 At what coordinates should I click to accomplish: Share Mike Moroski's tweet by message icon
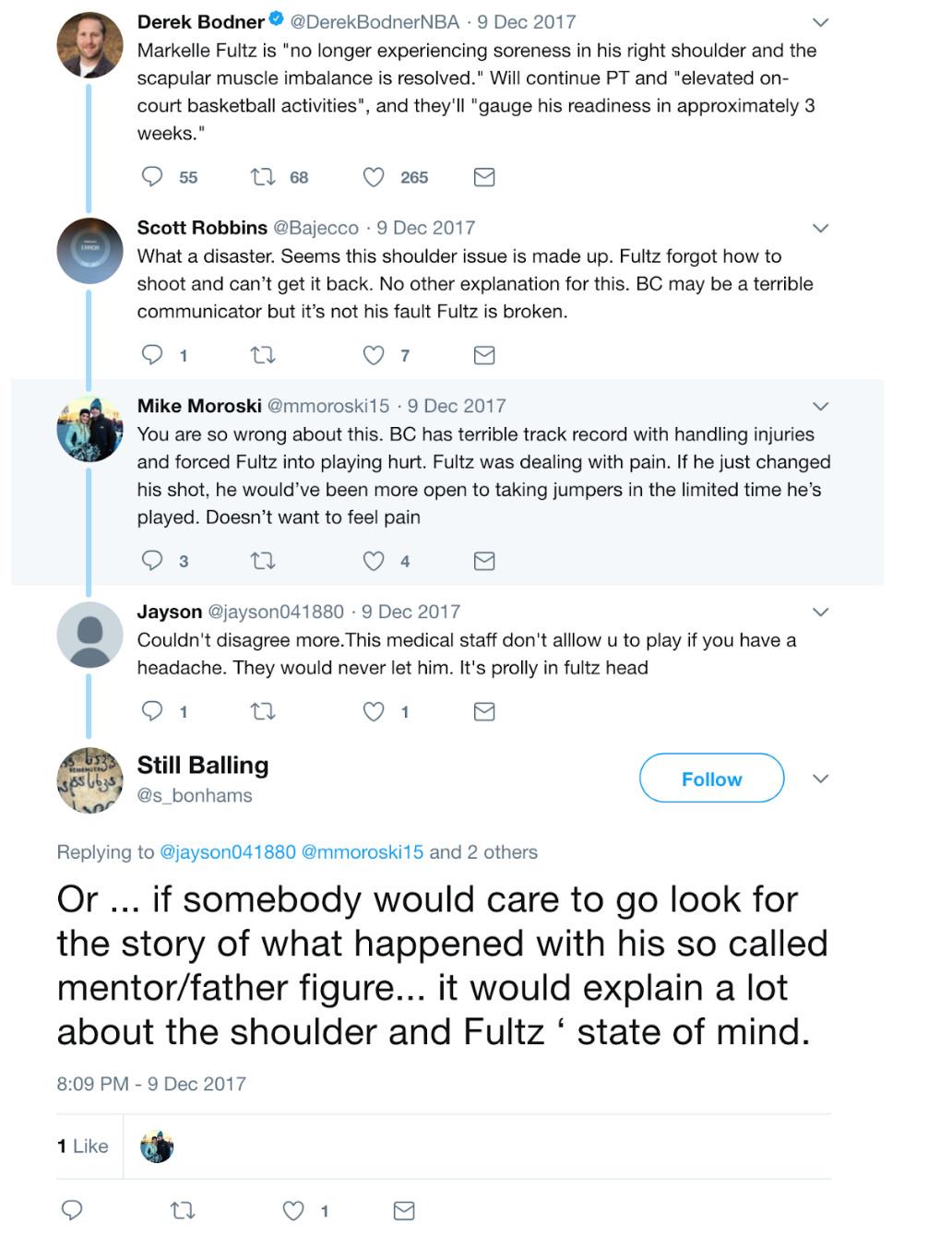[x=484, y=561]
